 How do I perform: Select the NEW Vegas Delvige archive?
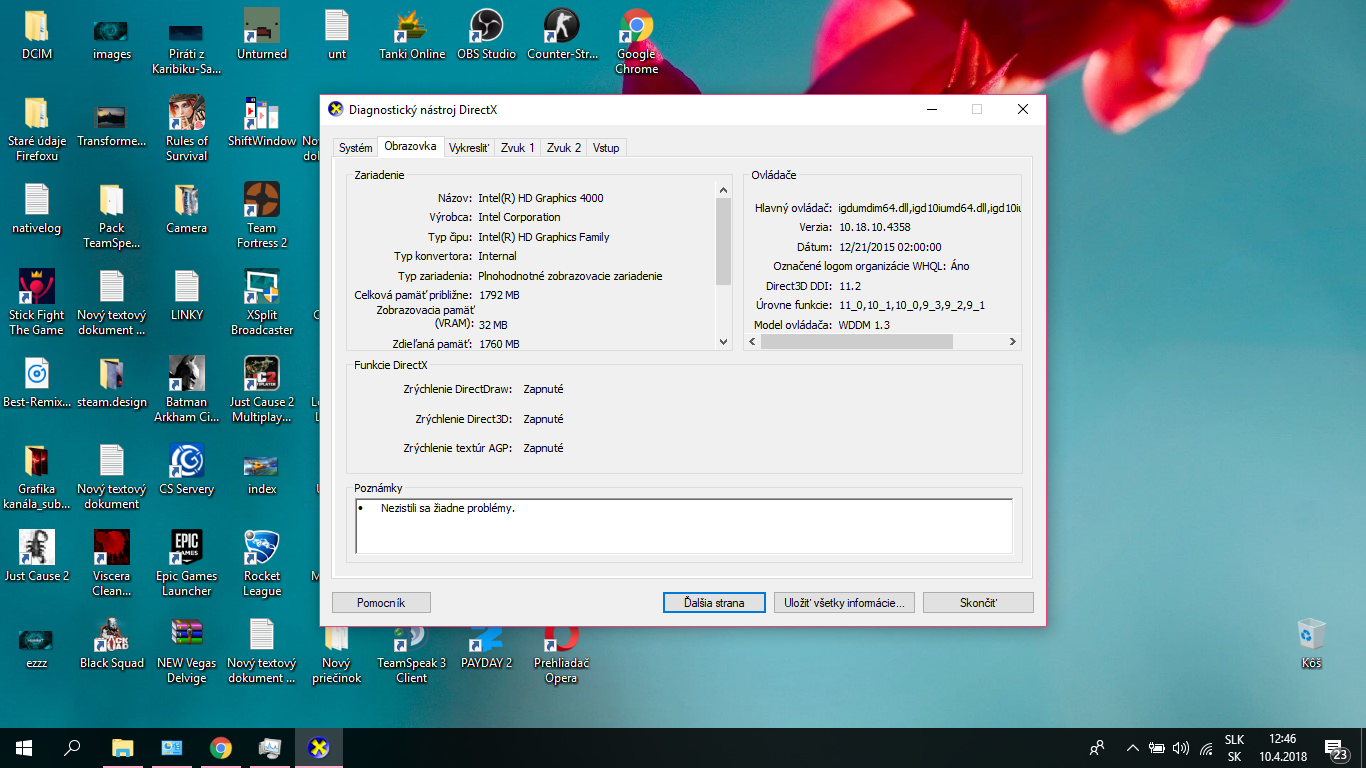(x=187, y=650)
